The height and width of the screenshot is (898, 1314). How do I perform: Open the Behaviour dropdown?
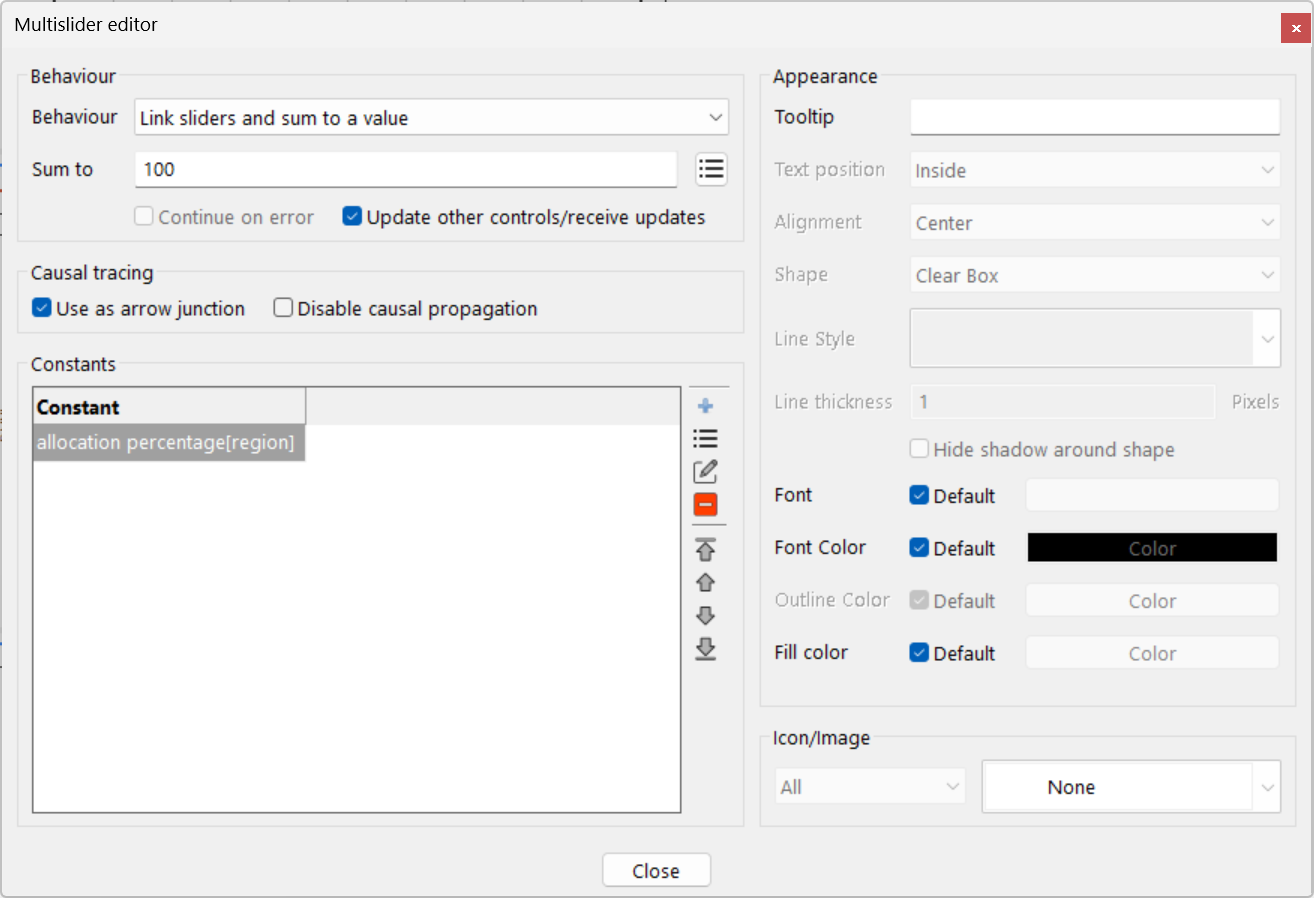[430, 117]
